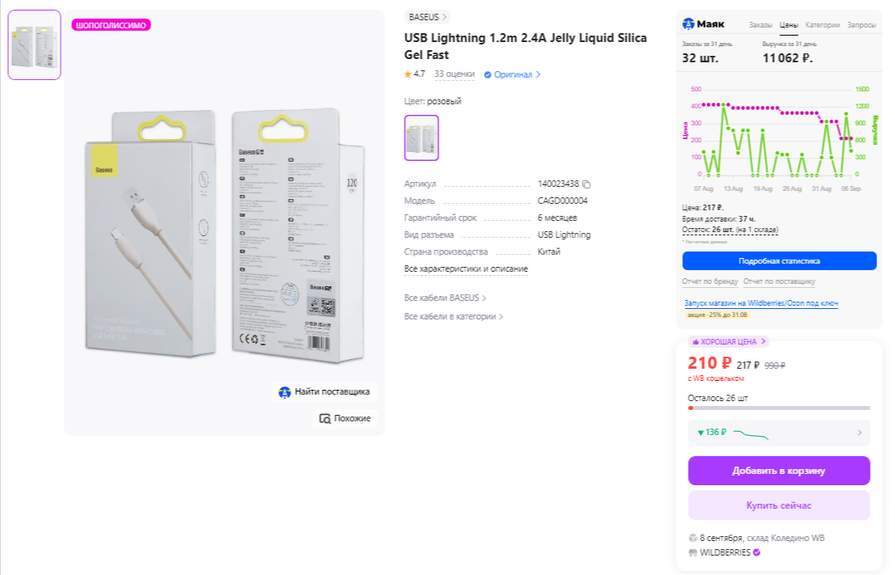Click the Похожие similar search icon

pos(325,418)
